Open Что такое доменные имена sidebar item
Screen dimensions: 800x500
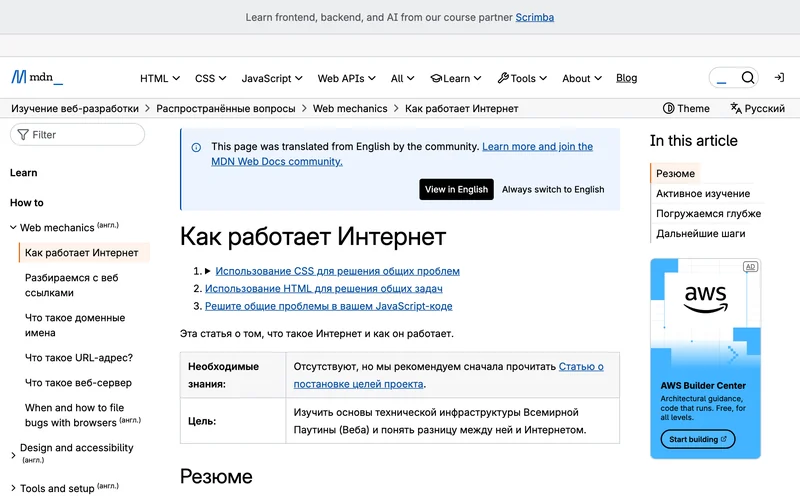click(75, 325)
